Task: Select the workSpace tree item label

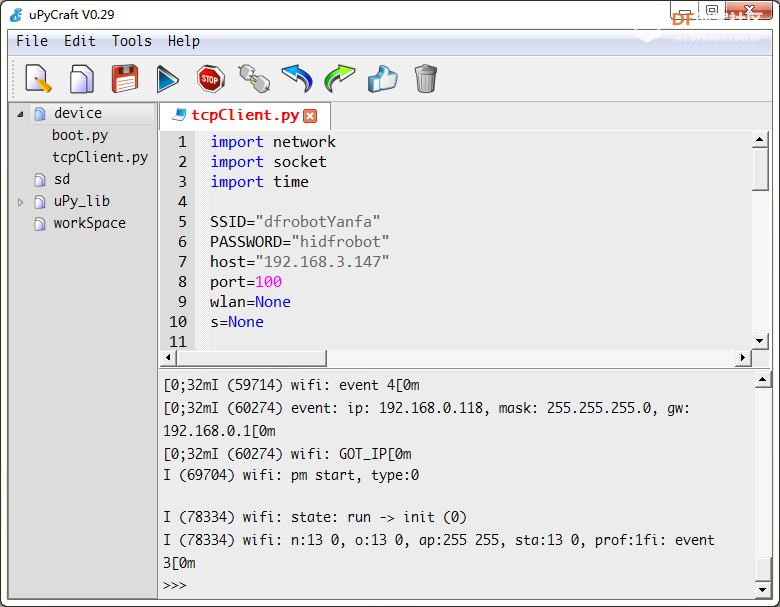Action: pos(90,223)
